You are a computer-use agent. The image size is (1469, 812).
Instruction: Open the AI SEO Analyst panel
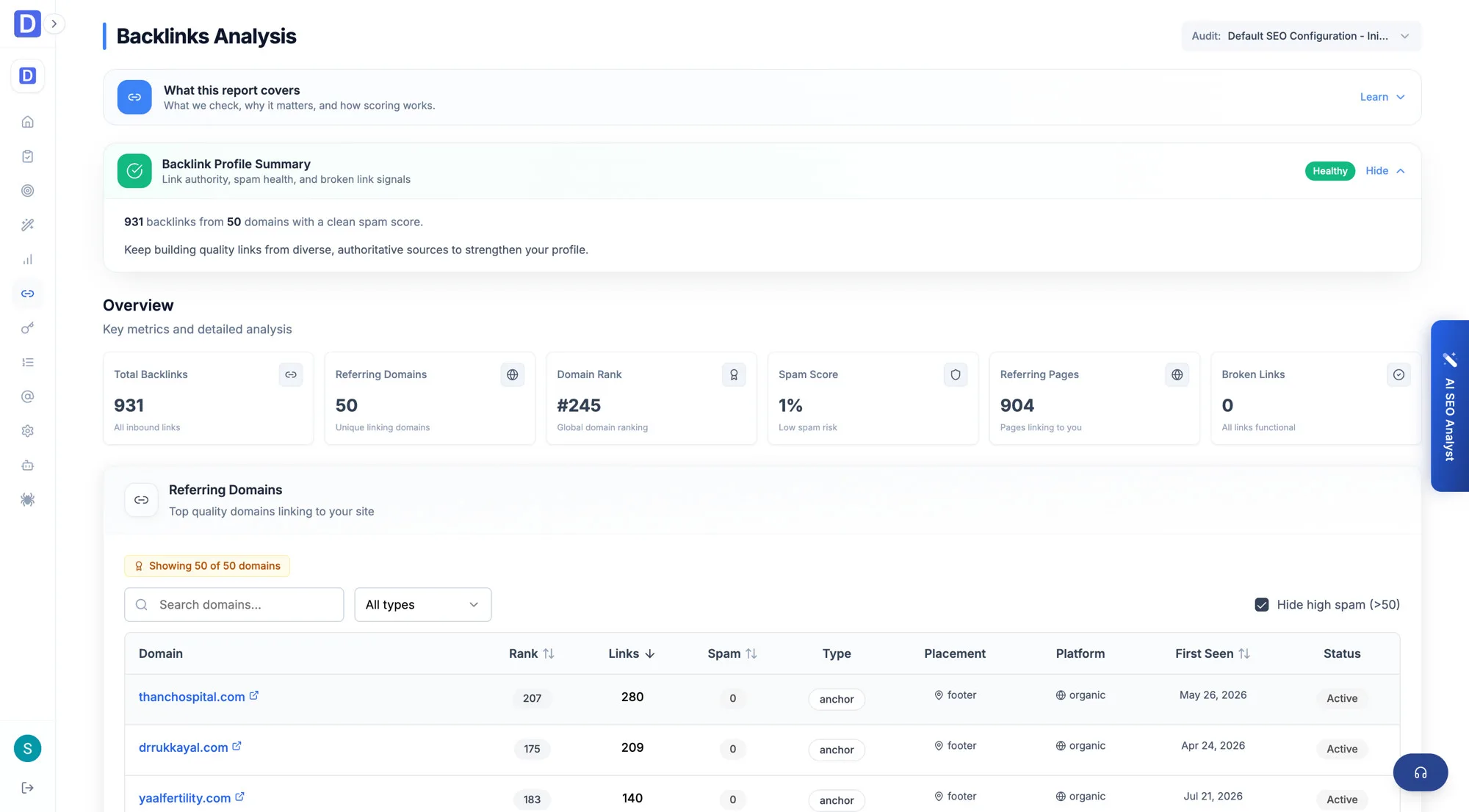(x=1450, y=406)
